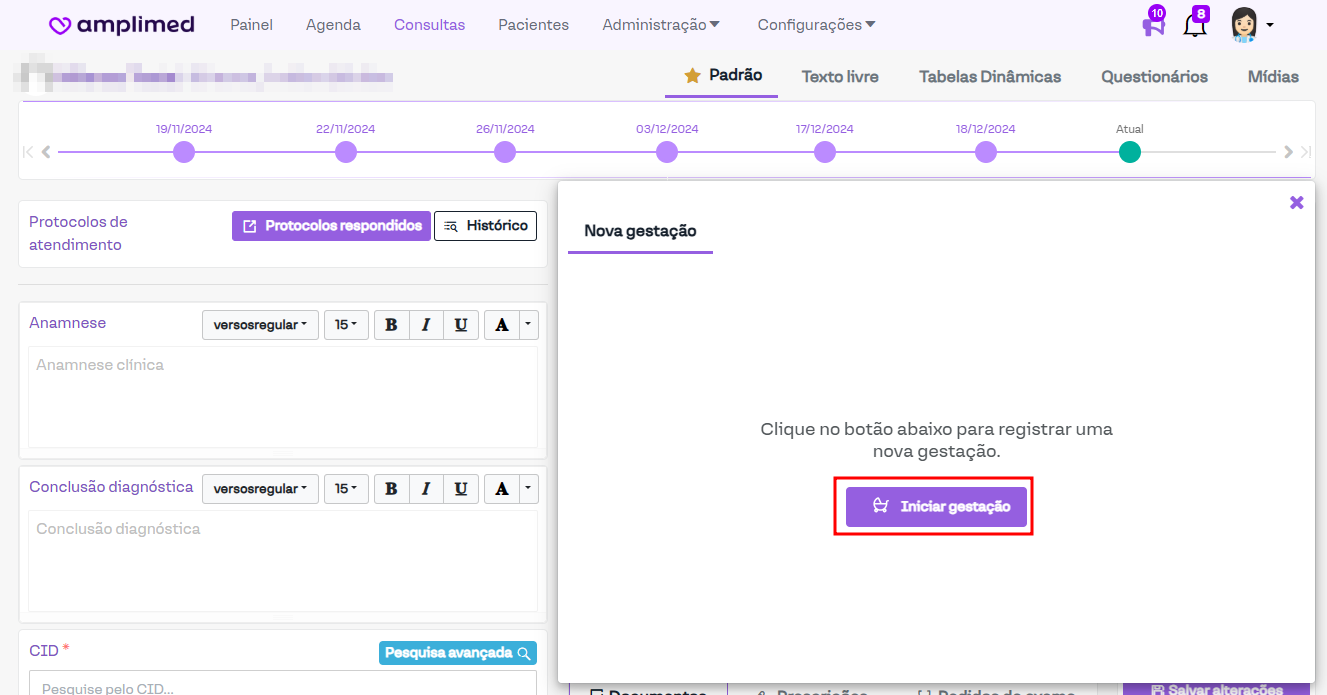Open user avatar profile menu
The width and height of the screenshot is (1327, 695).
pos(1251,25)
